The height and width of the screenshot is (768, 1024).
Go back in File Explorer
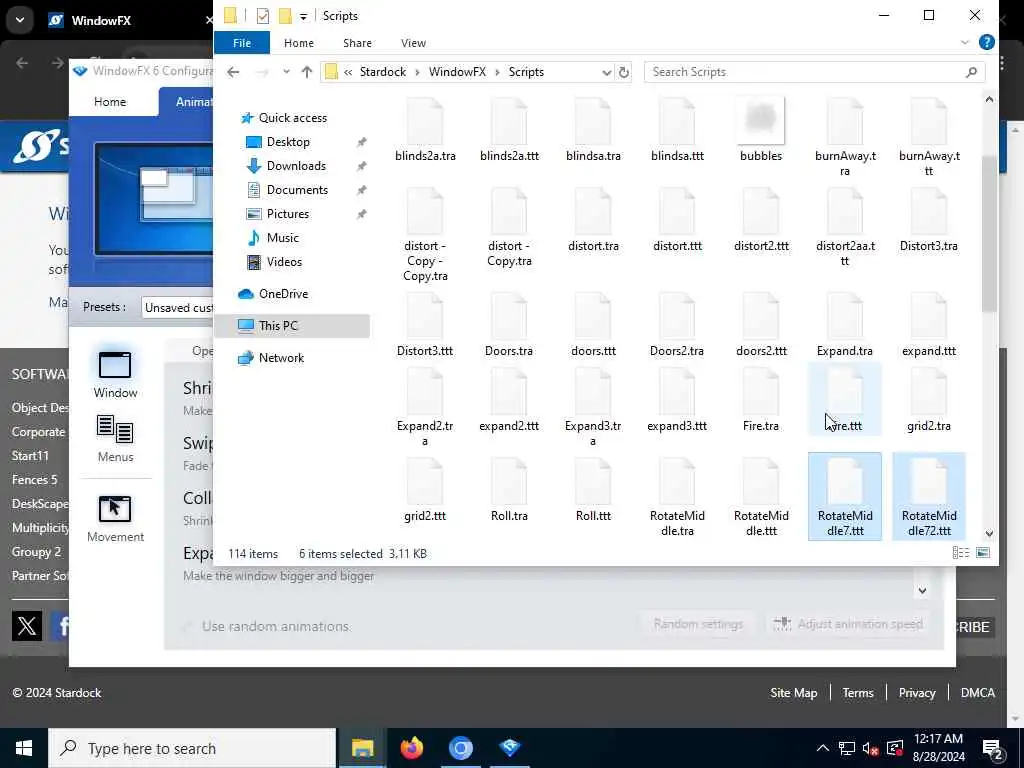pos(233,72)
